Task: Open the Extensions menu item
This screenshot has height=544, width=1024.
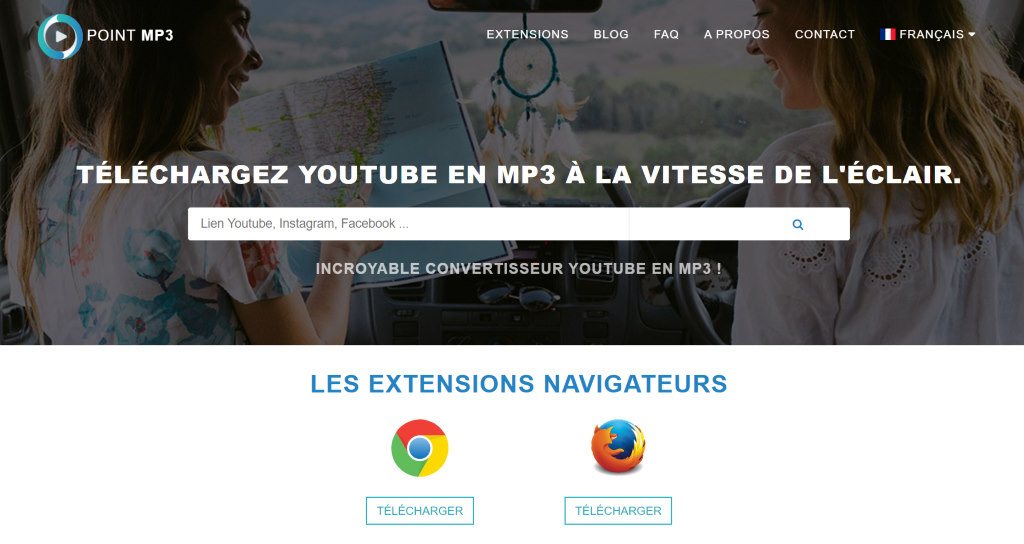Action: 527,34
